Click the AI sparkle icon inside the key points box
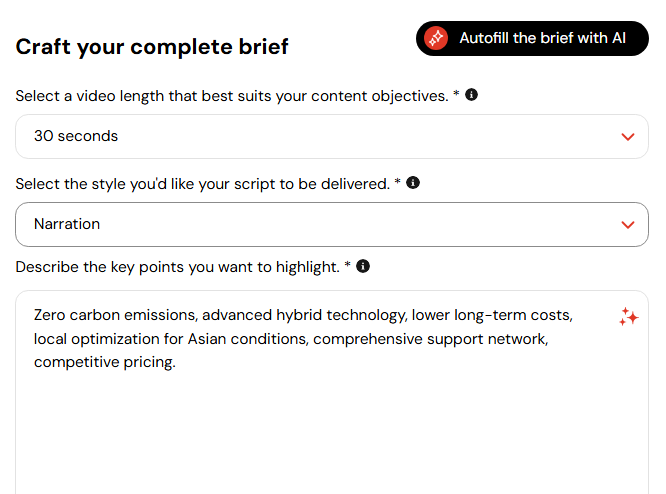Screen dimensions: 666x494 click(x=629, y=317)
